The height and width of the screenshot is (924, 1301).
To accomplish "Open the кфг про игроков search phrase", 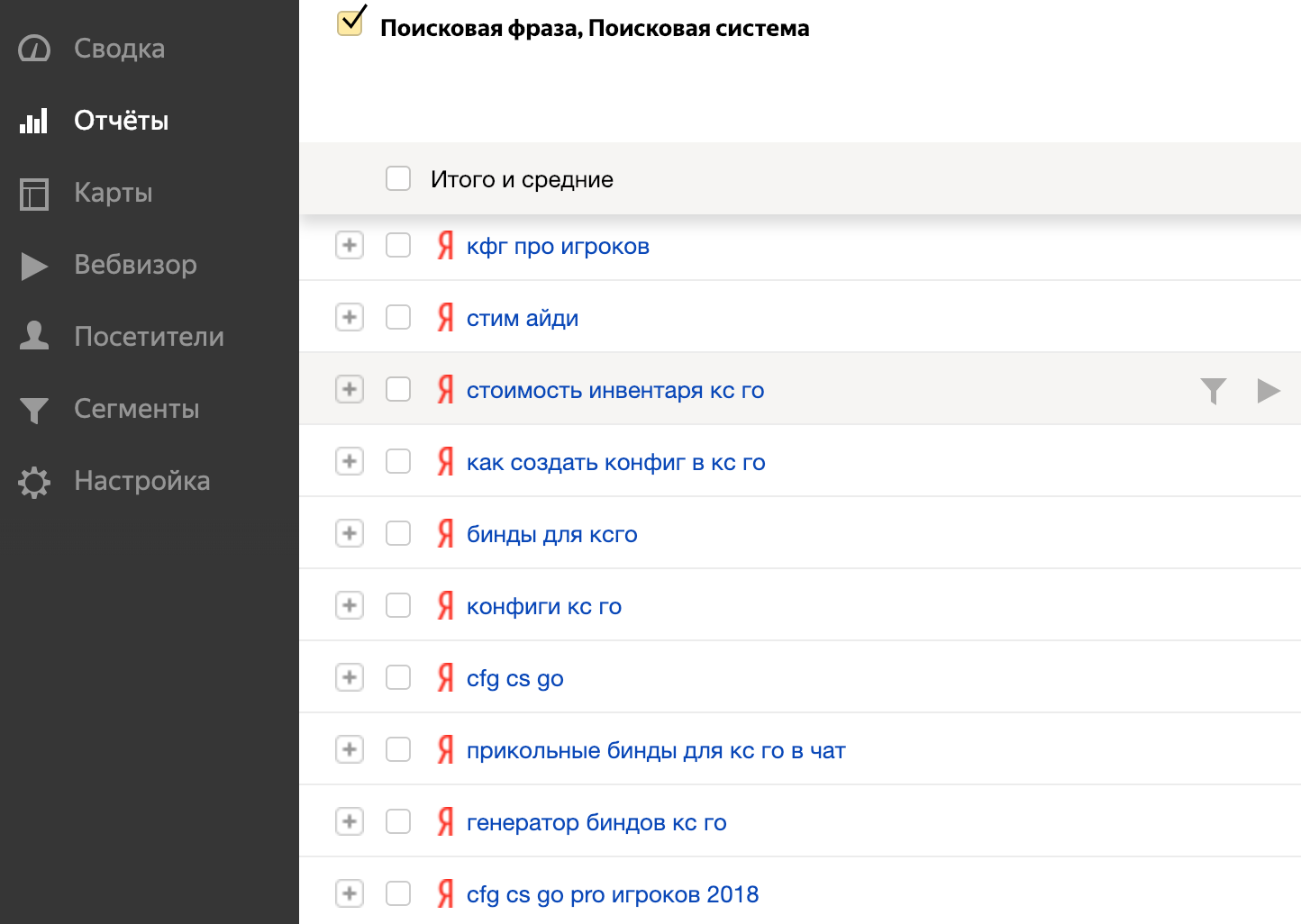I will pyautogui.click(x=558, y=246).
